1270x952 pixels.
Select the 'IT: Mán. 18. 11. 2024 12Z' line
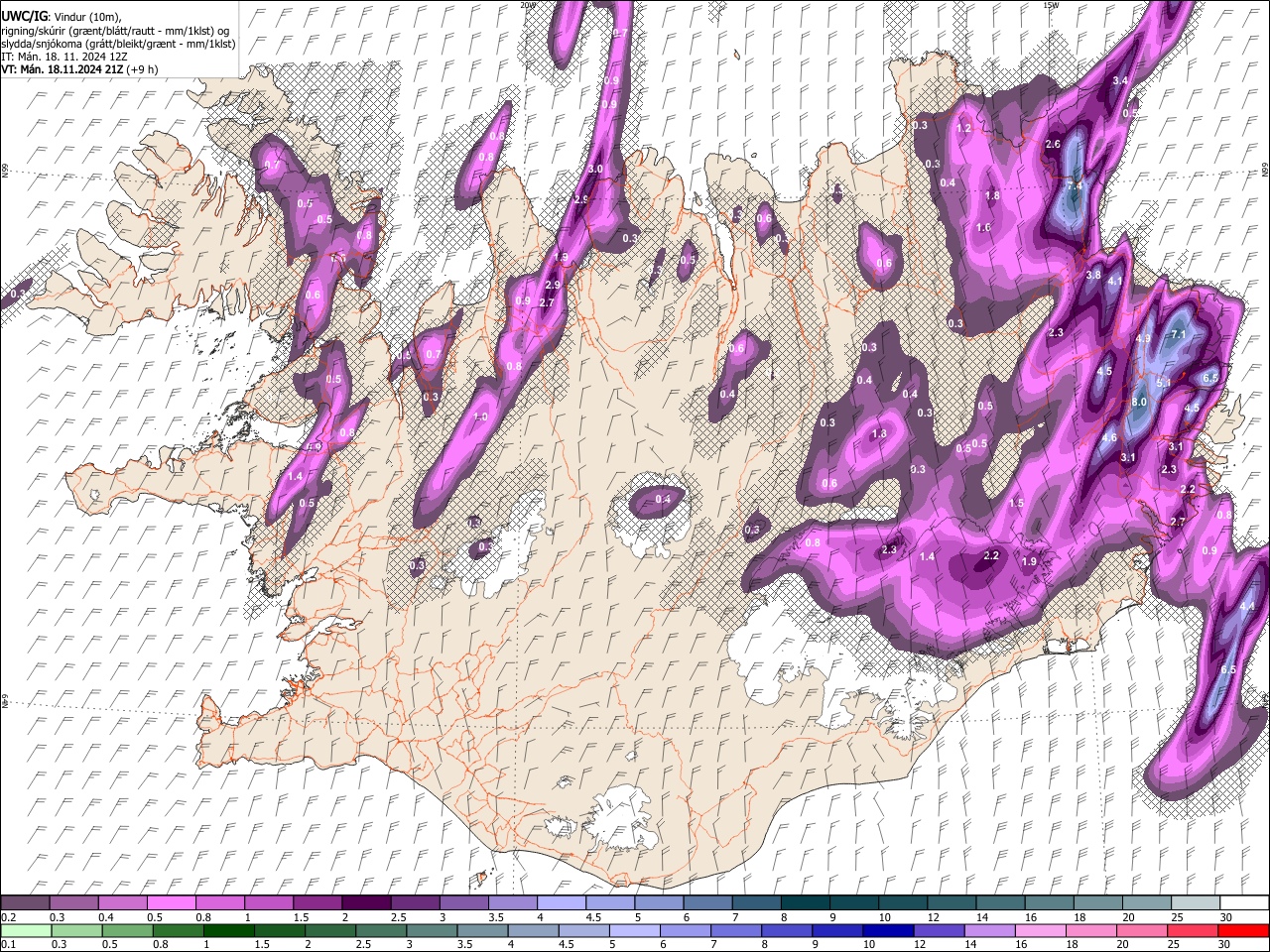point(64,57)
